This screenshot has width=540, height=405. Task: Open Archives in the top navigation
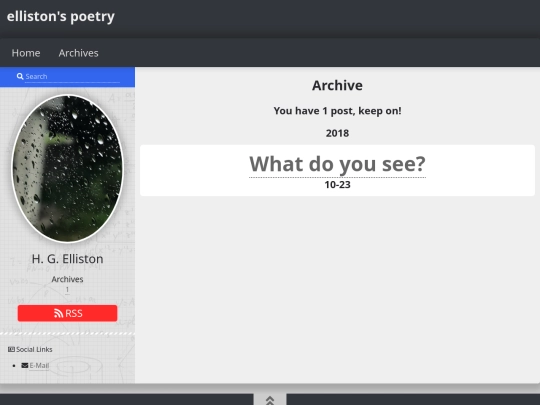(79, 53)
